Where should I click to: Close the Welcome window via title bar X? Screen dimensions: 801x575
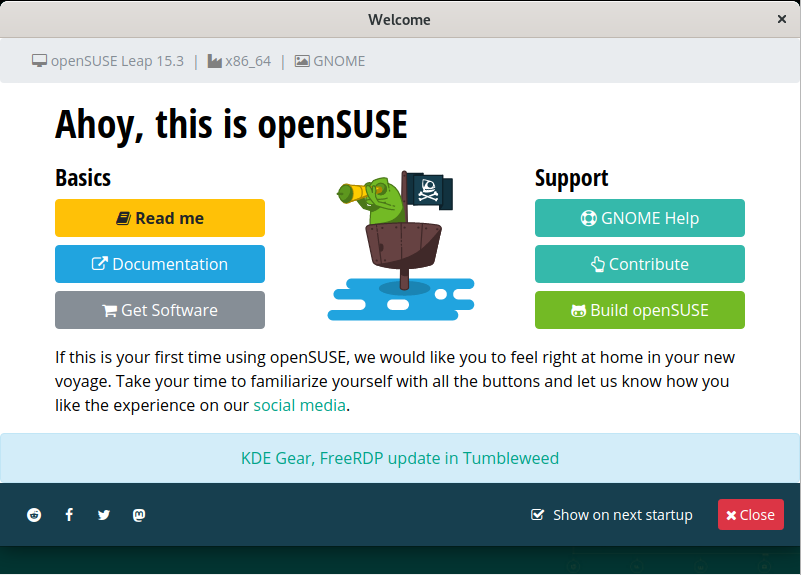782,19
